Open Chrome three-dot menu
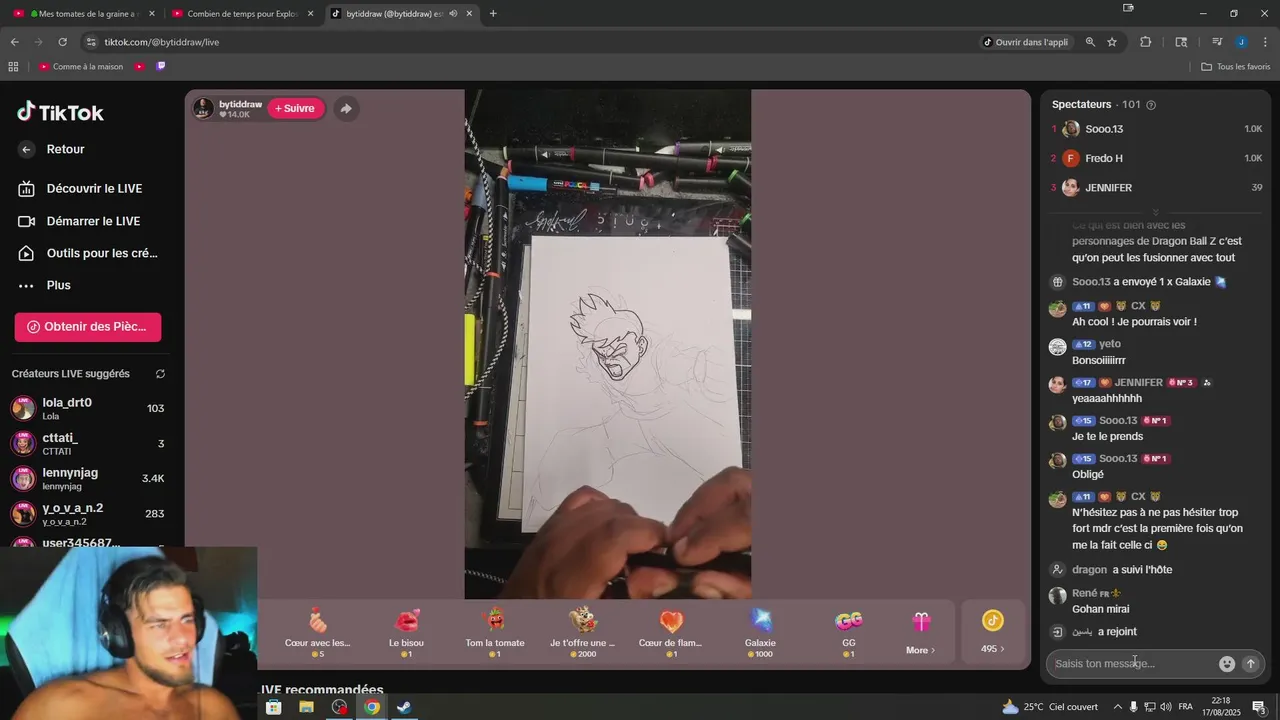This screenshot has width=1280, height=720. coord(1265,42)
